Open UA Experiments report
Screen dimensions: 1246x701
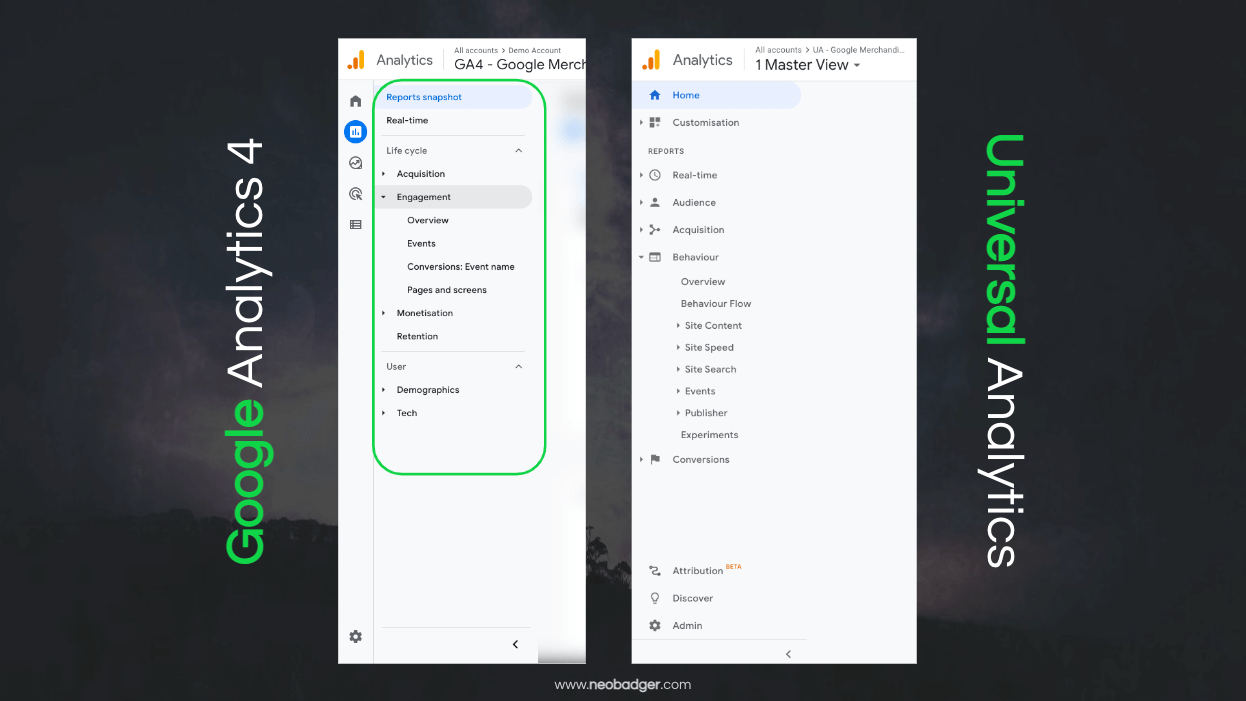[x=709, y=435]
